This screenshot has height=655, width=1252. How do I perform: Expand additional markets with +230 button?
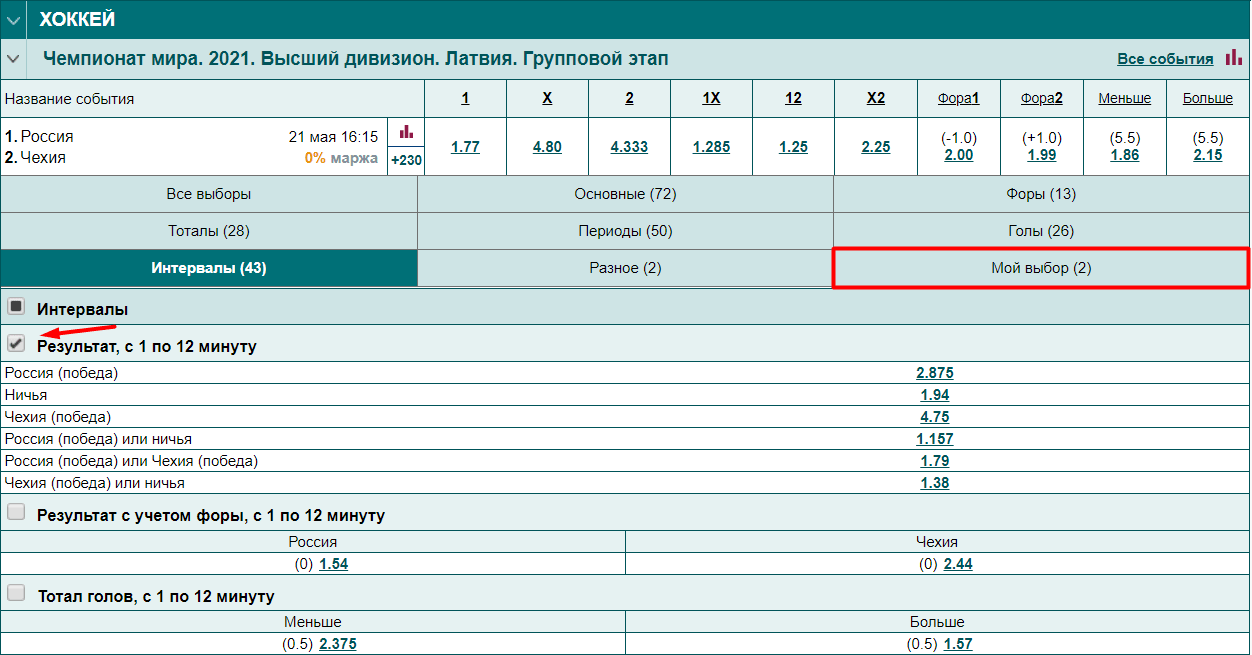point(406,159)
